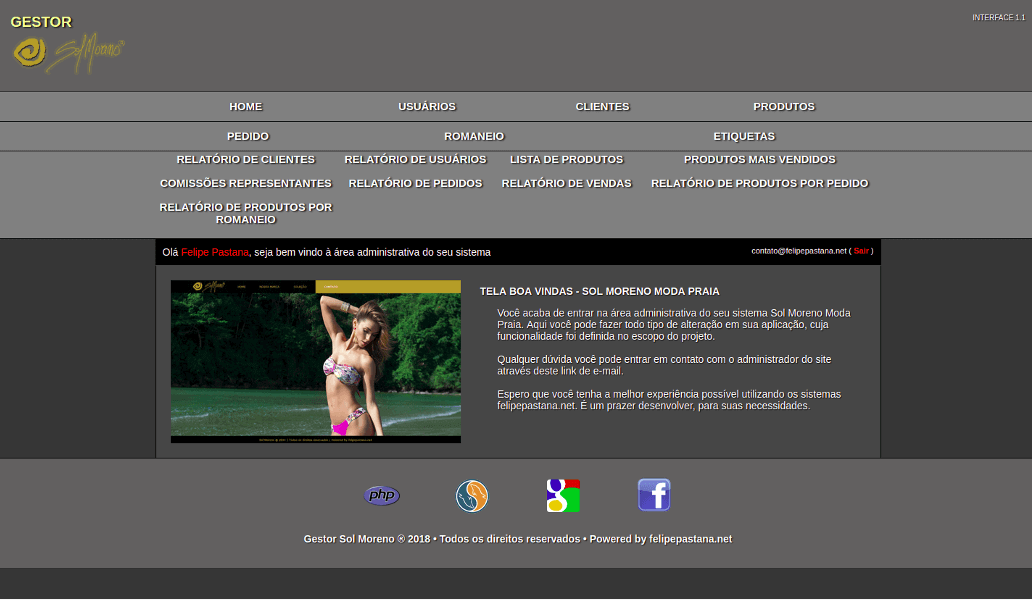Open Comissões Representantes report link

pyautogui.click(x=245, y=184)
